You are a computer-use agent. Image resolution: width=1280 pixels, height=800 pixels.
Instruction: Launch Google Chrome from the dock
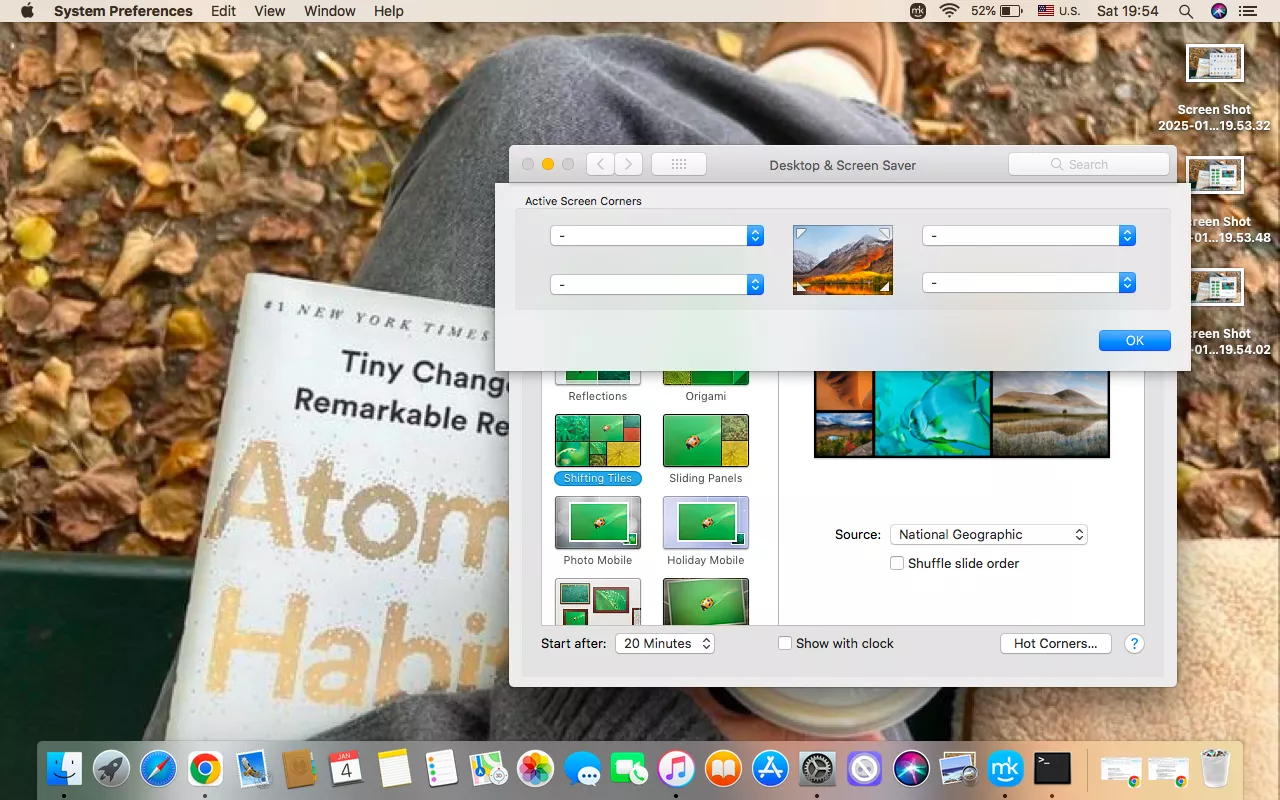point(205,769)
